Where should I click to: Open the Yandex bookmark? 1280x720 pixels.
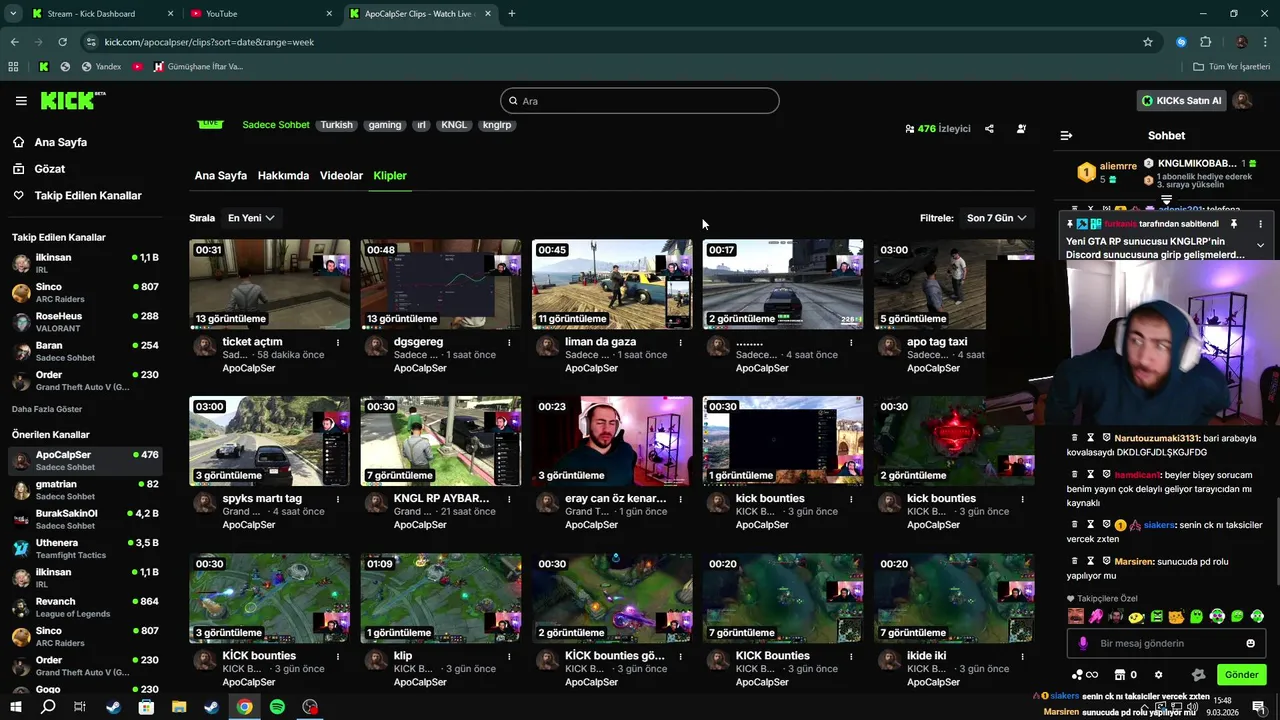coord(101,67)
